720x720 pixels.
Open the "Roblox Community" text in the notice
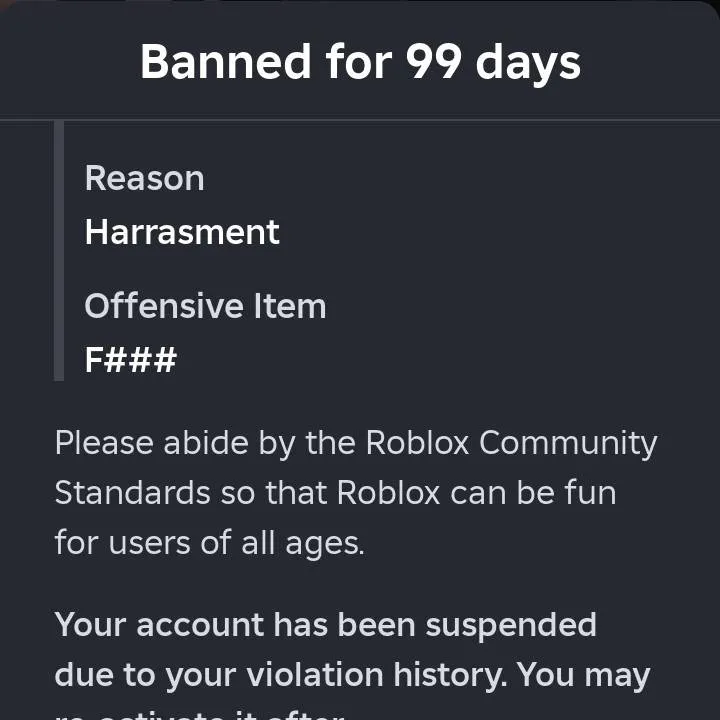[511, 442]
